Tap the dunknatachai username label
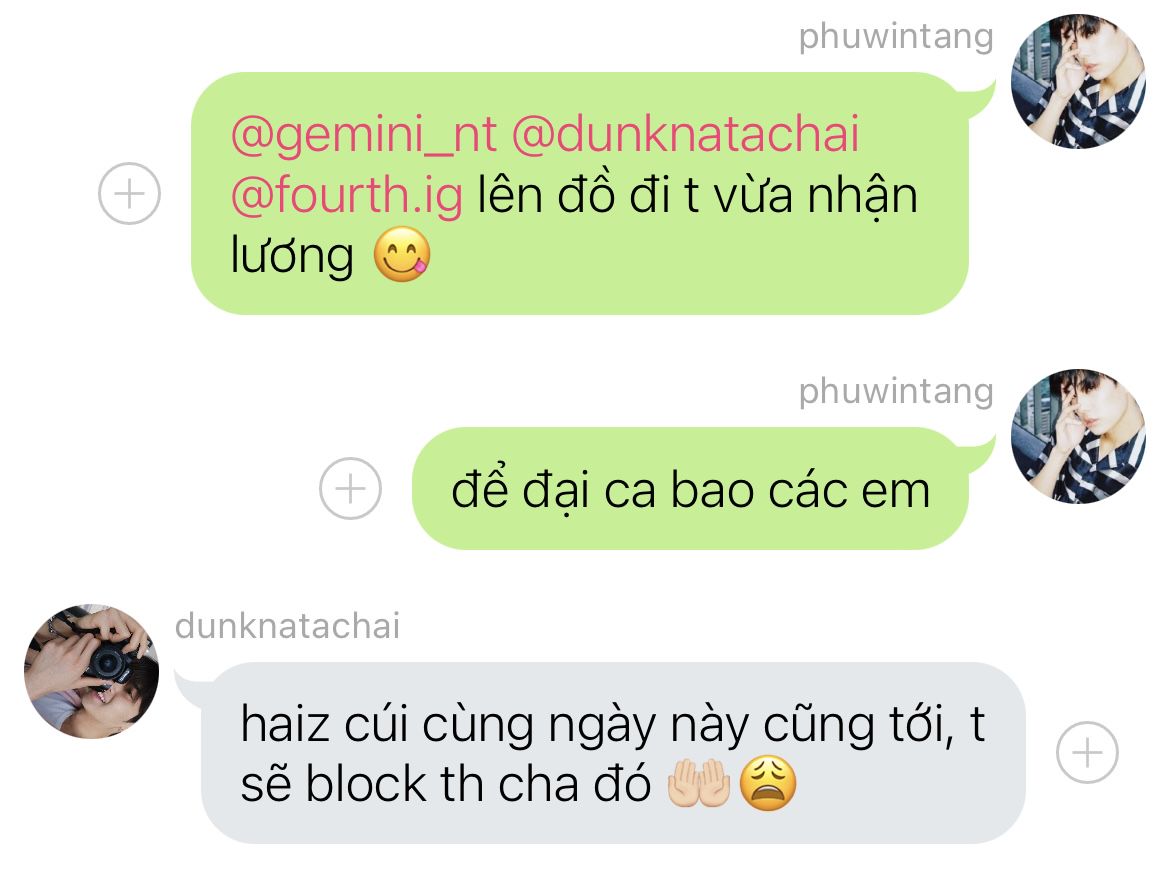 pyautogui.click(x=287, y=625)
